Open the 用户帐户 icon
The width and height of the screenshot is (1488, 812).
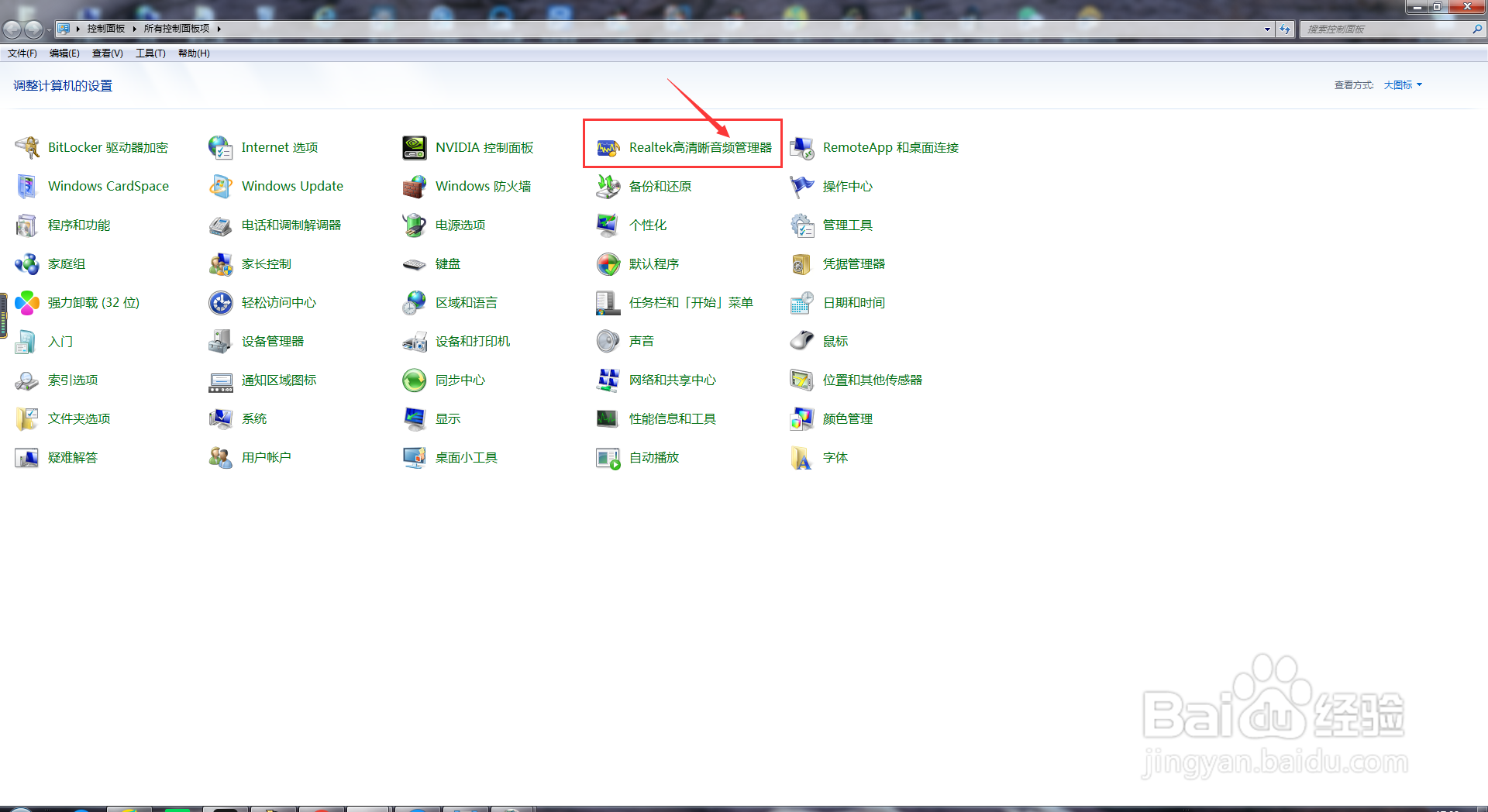click(221, 457)
